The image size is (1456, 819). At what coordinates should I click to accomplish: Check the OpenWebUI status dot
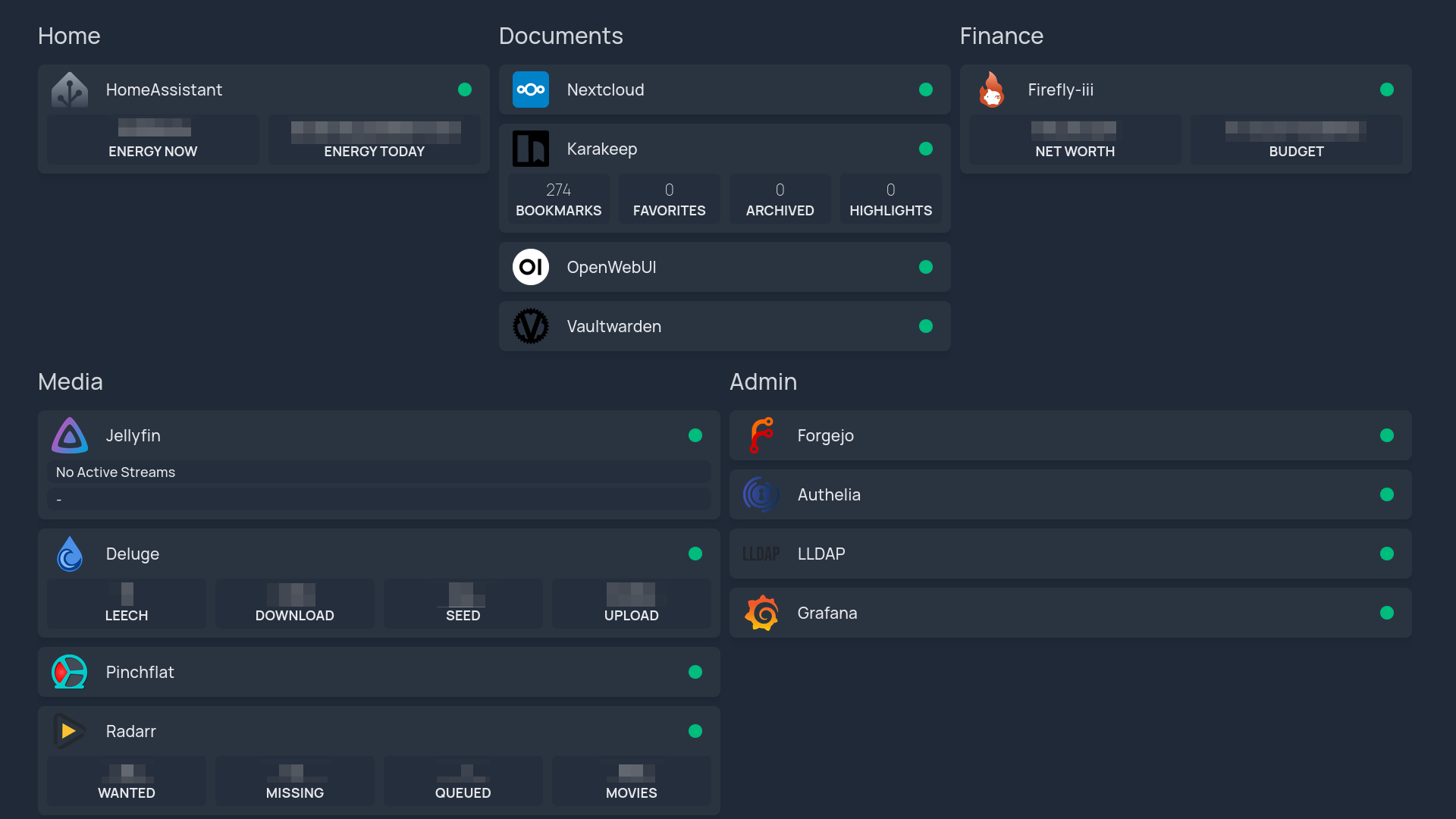[x=926, y=267]
